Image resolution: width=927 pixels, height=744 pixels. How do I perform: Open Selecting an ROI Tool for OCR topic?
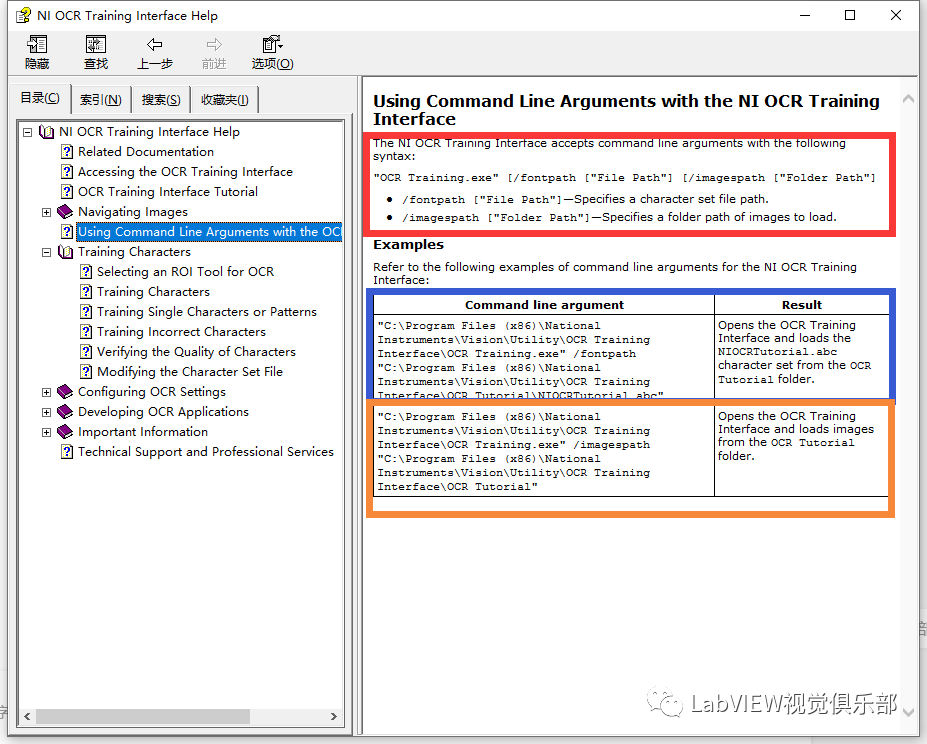186,271
